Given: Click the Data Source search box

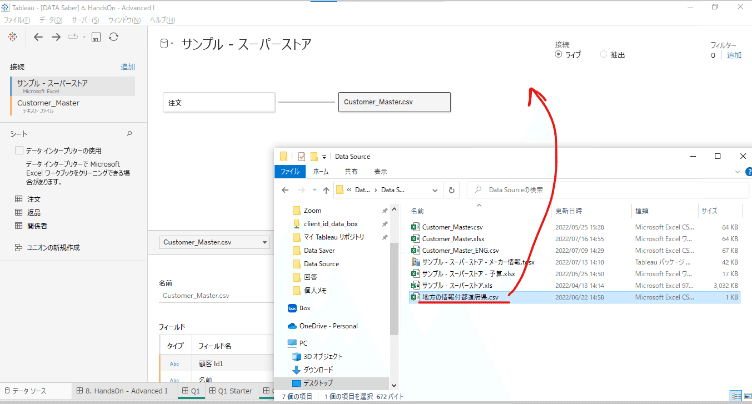Looking at the screenshot, I should click(608, 190).
